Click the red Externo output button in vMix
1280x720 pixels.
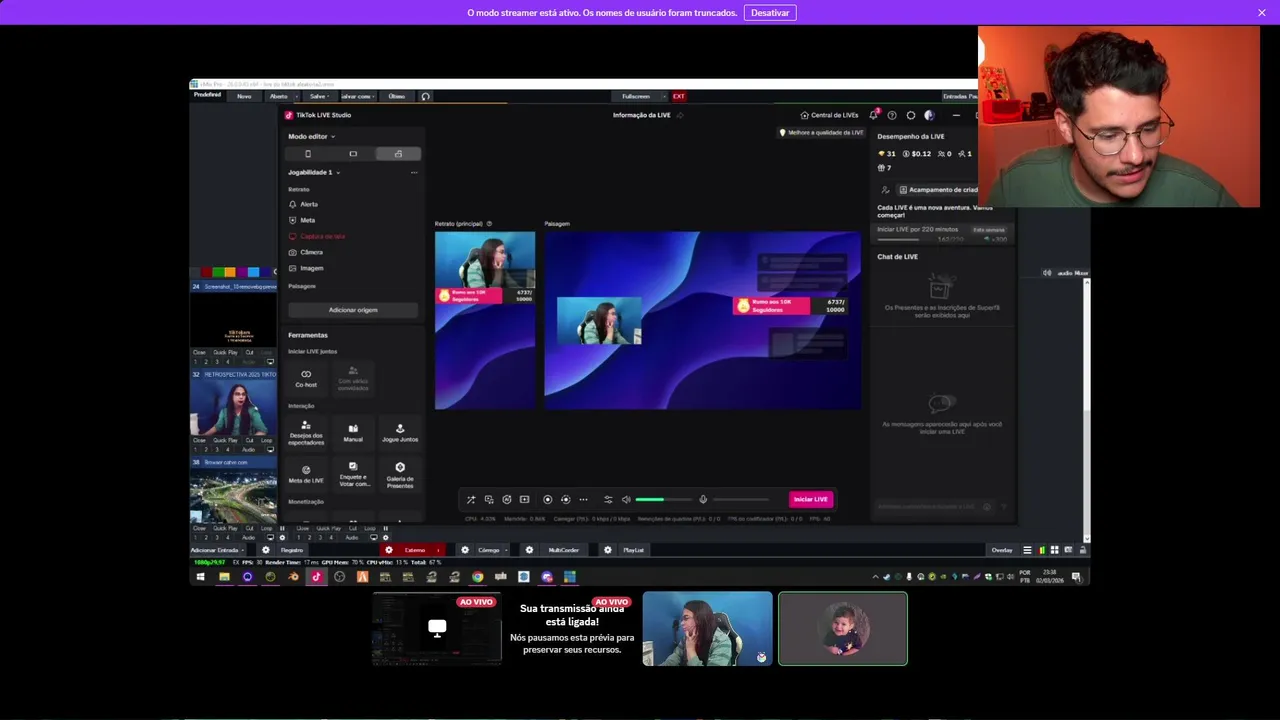pyautogui.click(x=414, y=550)
